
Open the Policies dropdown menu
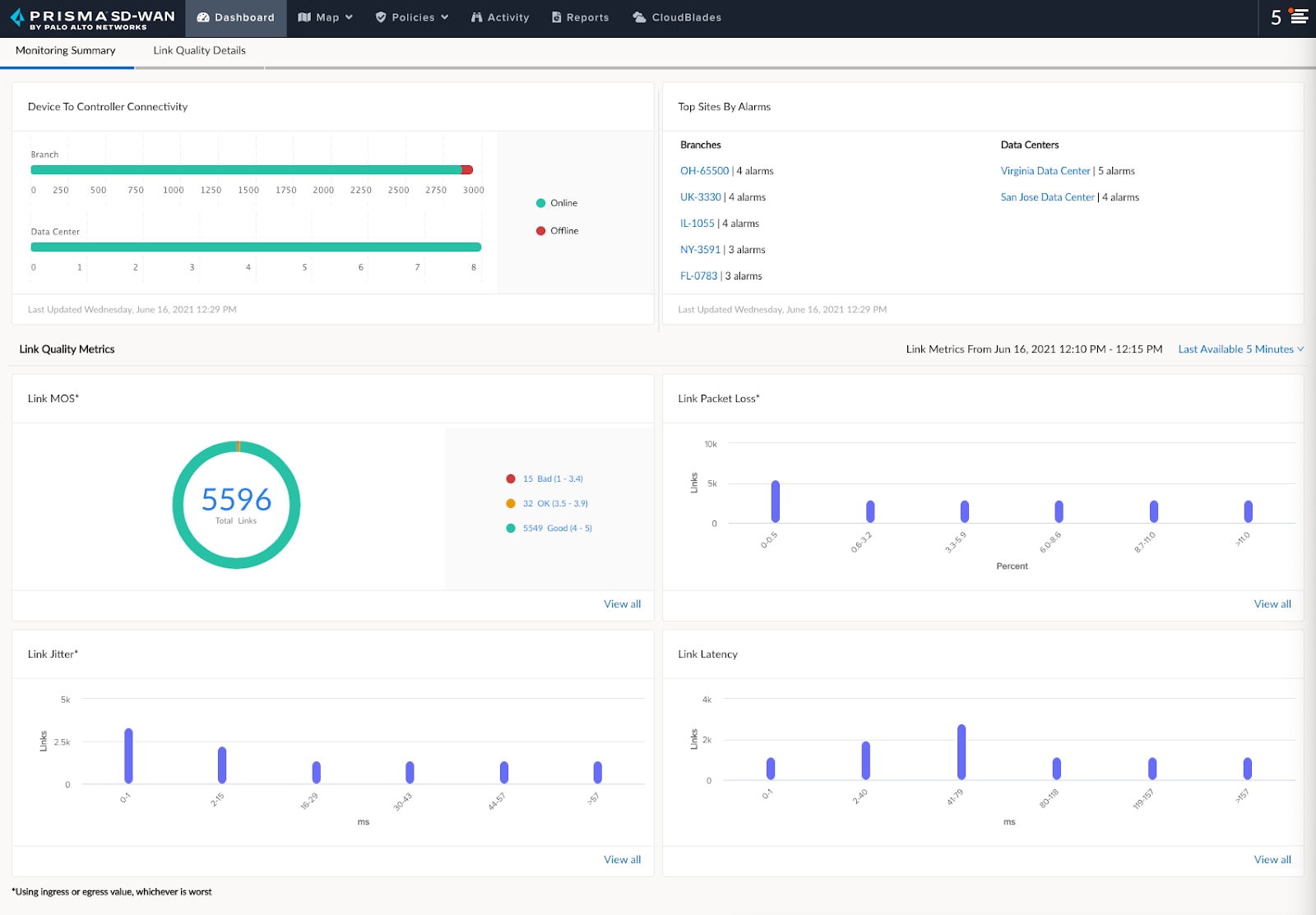(x=444, y=17)
